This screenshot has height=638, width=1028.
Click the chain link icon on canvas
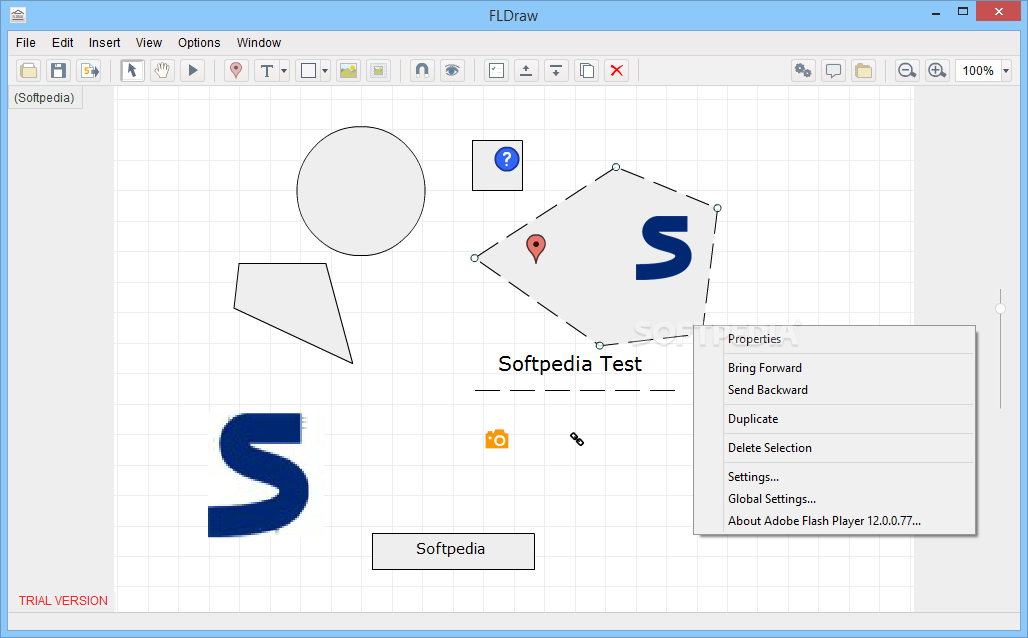tap(577, 439)
